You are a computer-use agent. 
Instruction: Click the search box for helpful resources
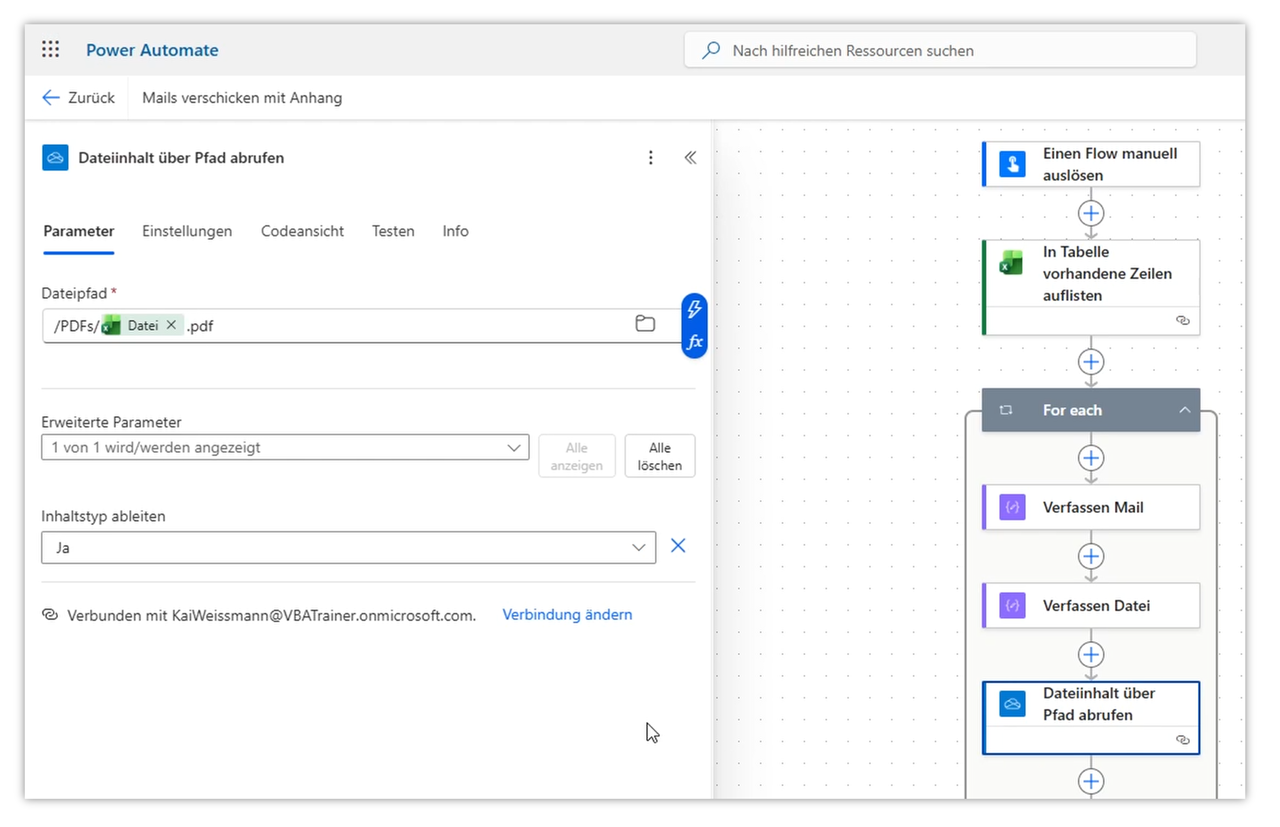tap(940, 50)
